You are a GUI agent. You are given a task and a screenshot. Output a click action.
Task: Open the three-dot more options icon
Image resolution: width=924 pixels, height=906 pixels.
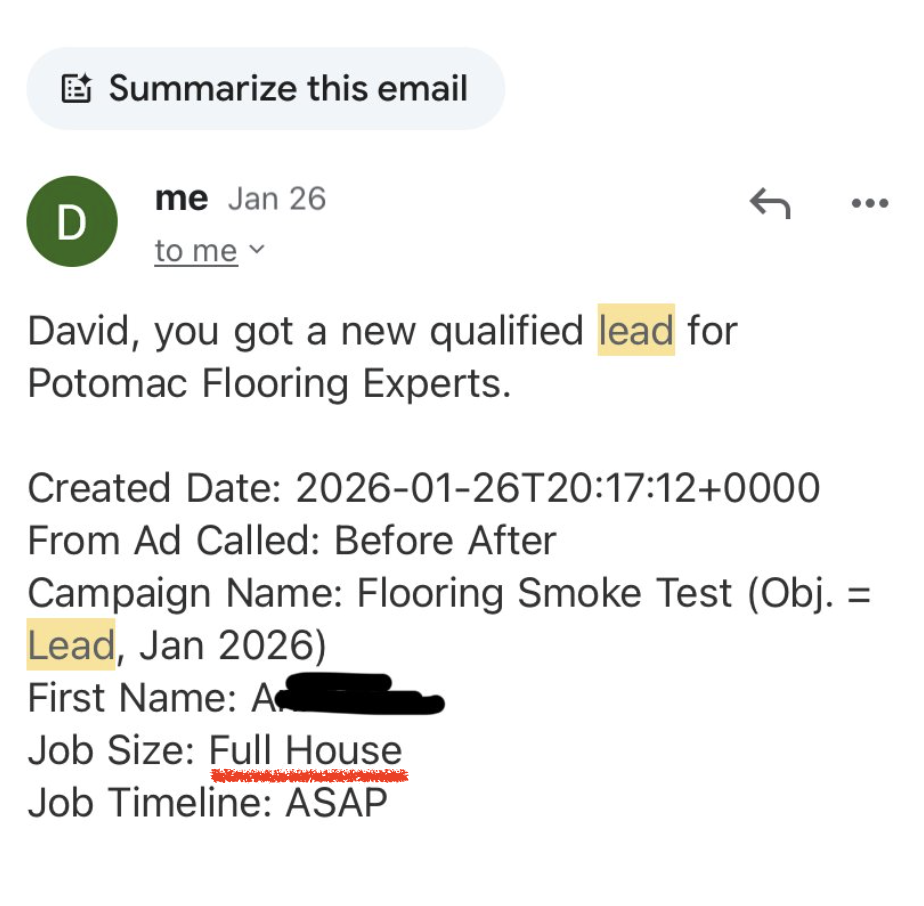click(x=869, y=202)
